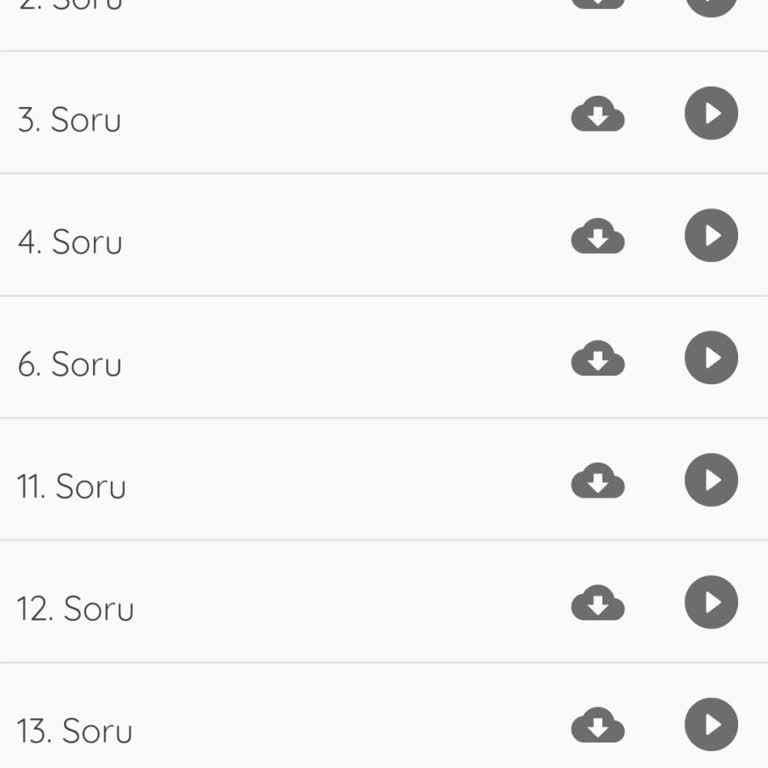The height and width of the screenshot is (768, 768).
Task: Tap the 13. Soru text
Action: click(75, 730)
